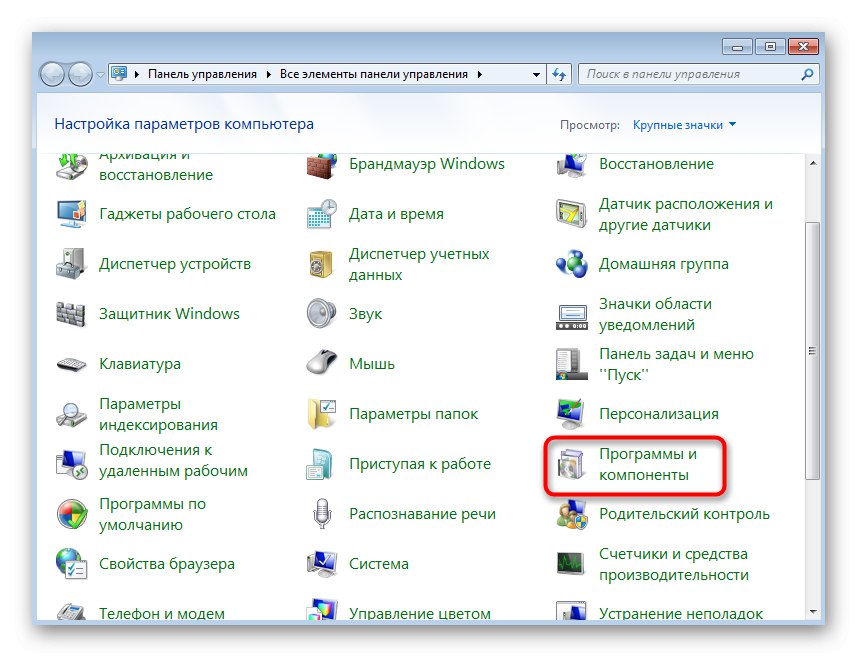This screenshot has height=657, width=857.
Task: Open the Брандмауэр Windows link
Action: click(x=427, y=164)
